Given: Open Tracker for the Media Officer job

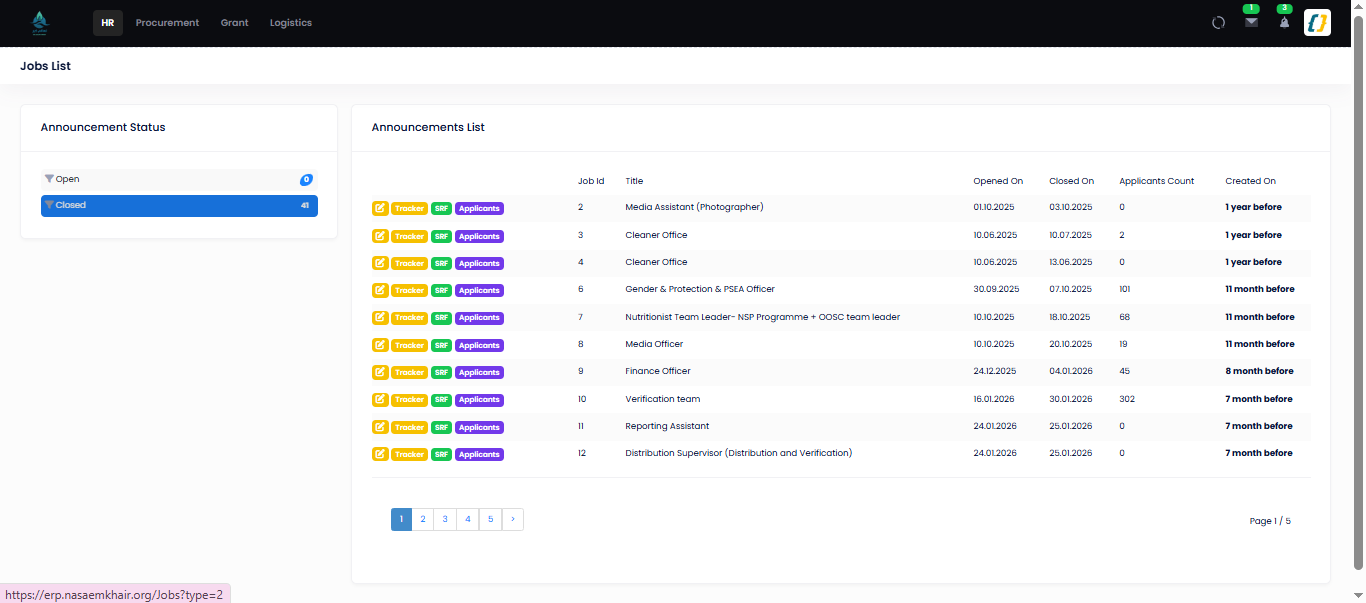Looking at the screenshot, I should click(x=409, y=345).
